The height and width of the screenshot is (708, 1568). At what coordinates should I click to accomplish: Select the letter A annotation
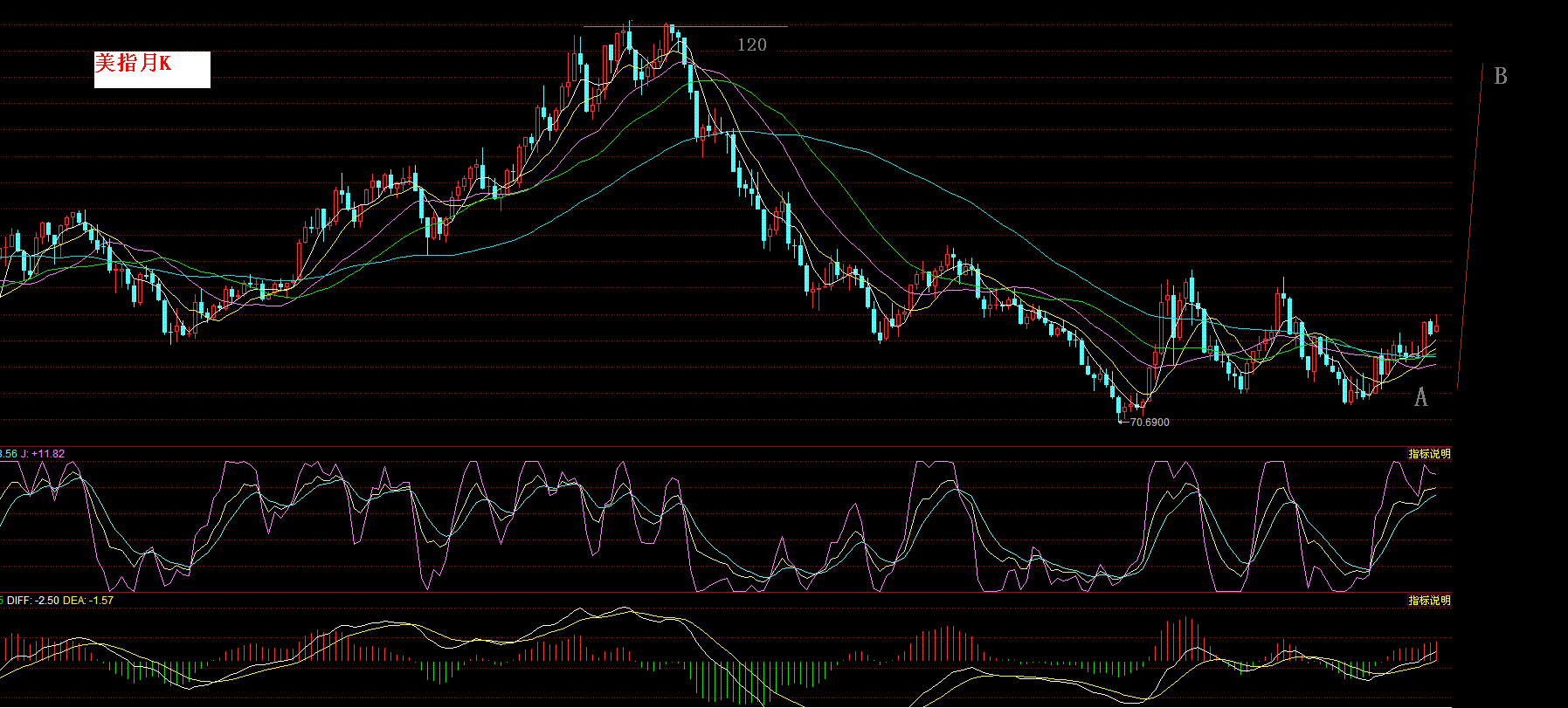coord(1420,398)
